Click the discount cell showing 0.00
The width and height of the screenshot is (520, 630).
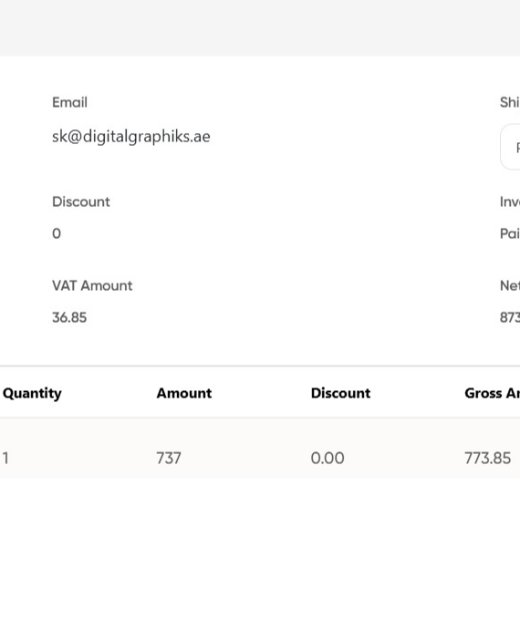(328, 458)
